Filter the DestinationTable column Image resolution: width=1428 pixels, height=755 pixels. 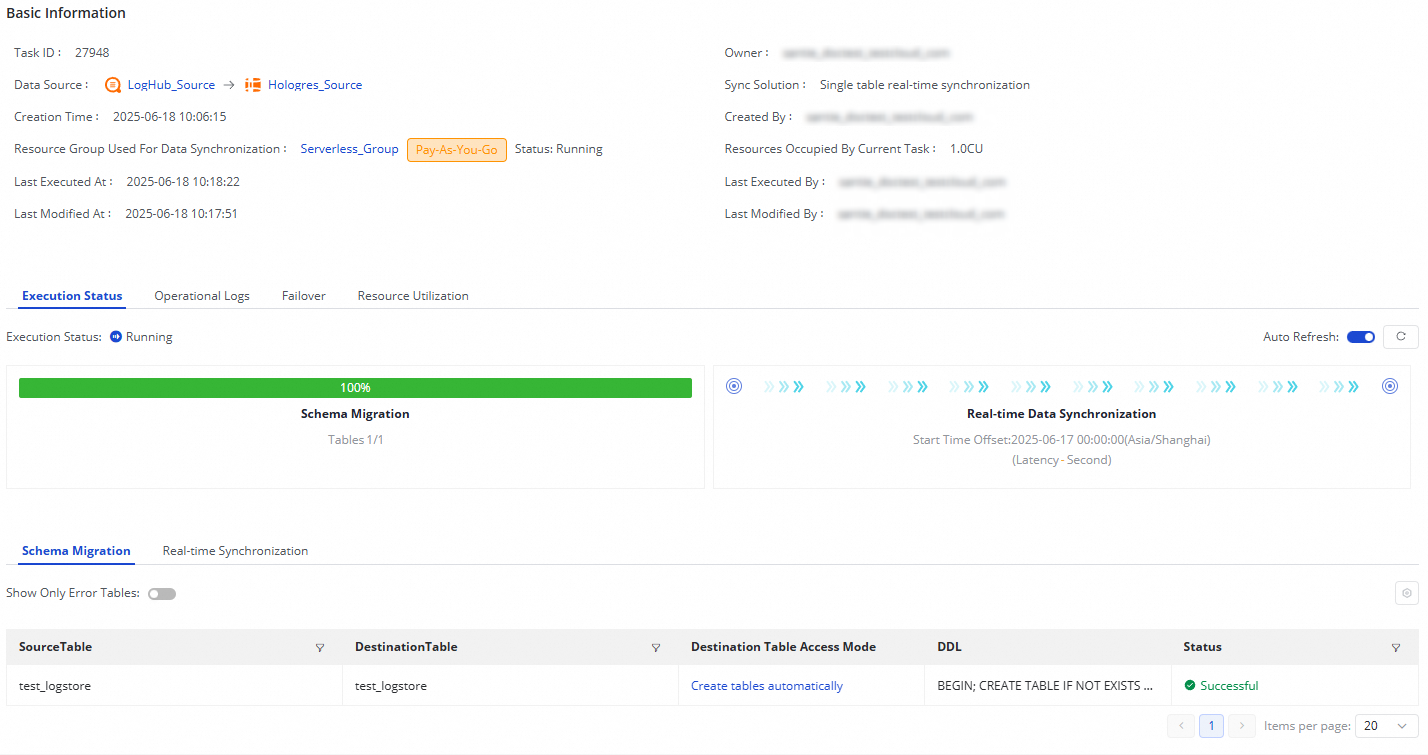pos(656,648)
